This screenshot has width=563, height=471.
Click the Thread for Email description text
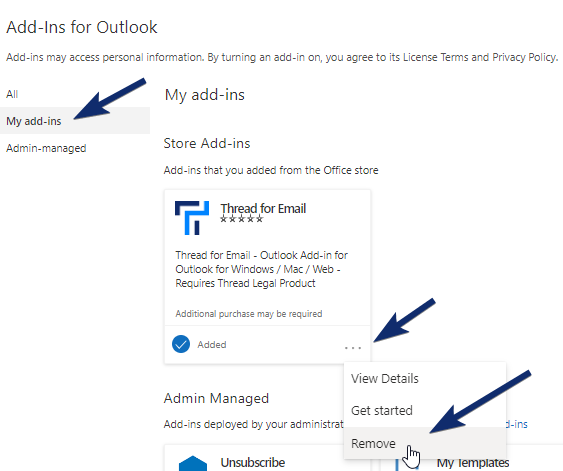tap(261, 269)
